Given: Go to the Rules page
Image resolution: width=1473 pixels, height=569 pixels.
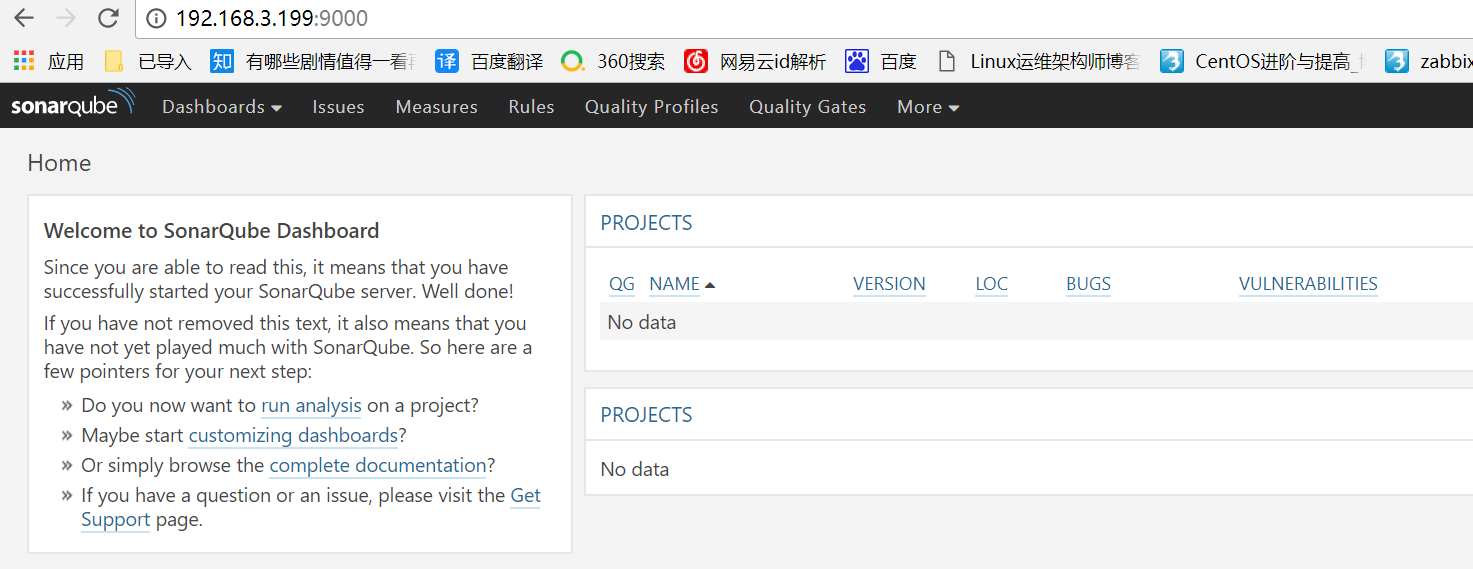Looking at the screenshot, I should (x=531, y=107).
